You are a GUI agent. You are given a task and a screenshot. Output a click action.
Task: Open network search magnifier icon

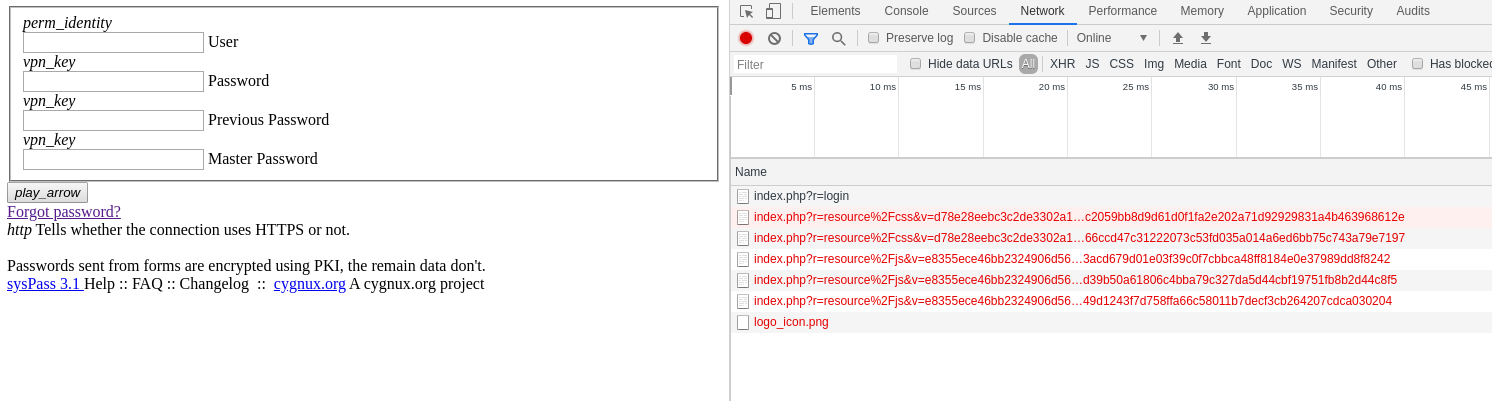838,38
